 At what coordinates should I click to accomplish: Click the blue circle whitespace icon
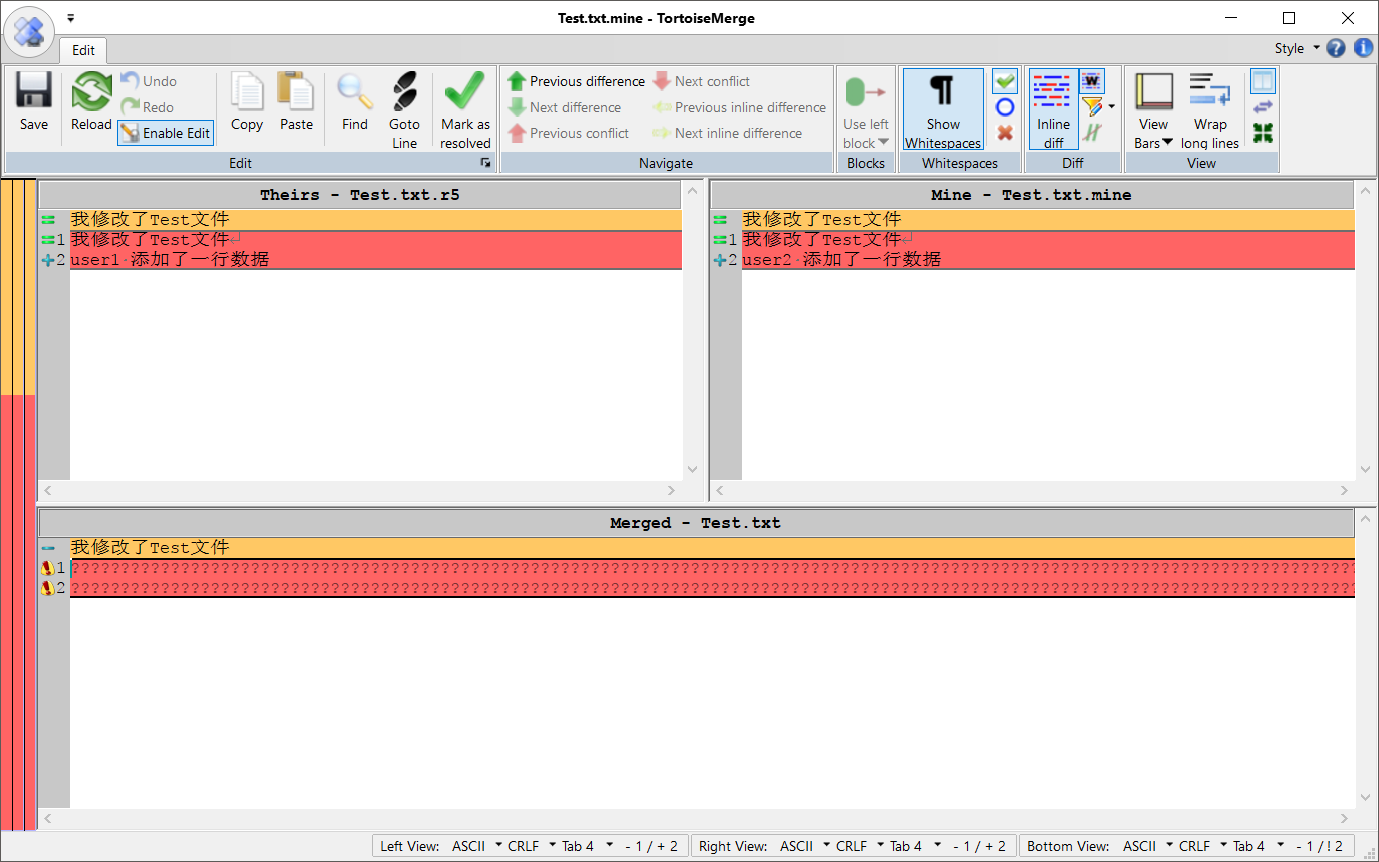click(1005, 107)
